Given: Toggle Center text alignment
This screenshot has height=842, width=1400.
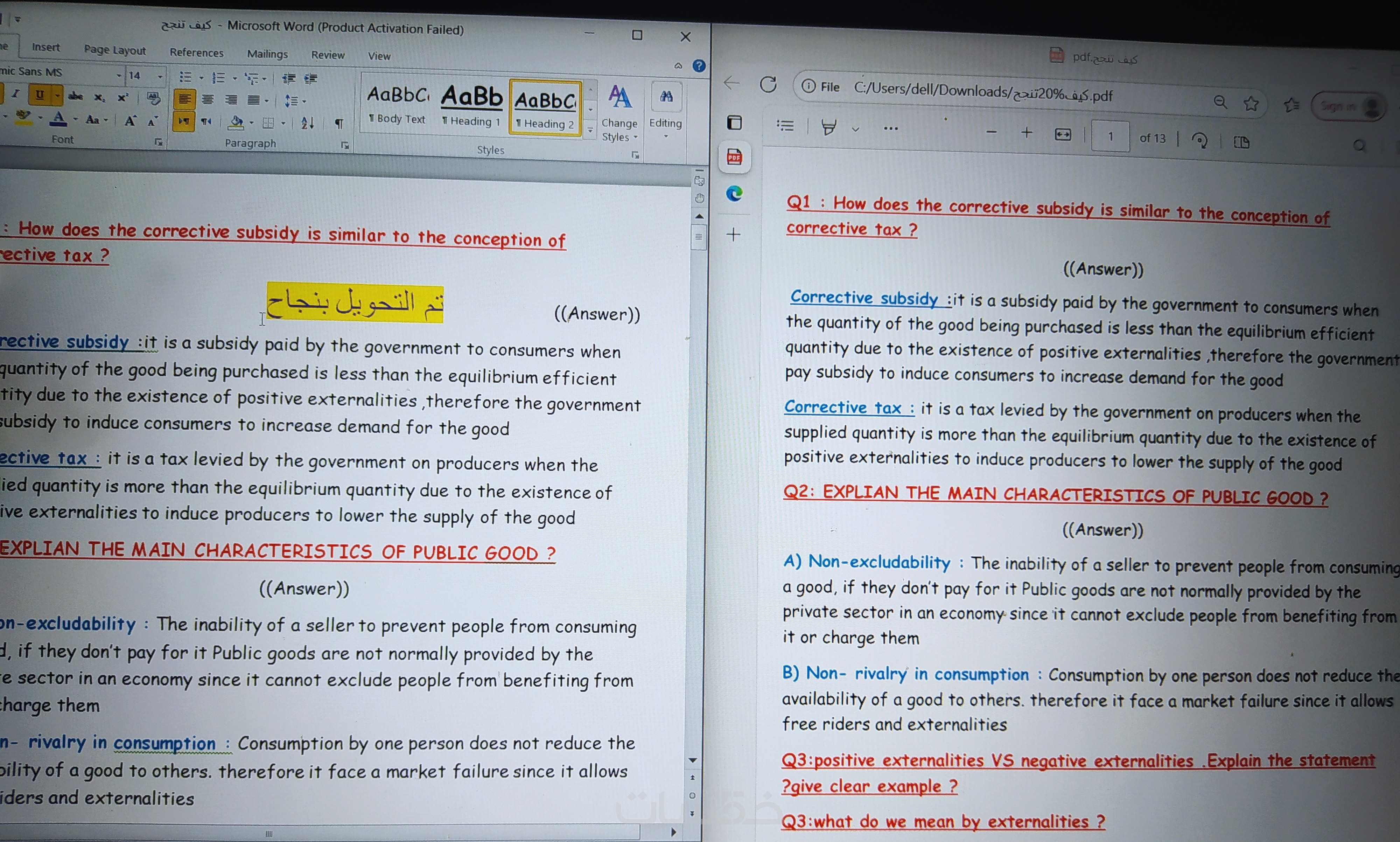Looking at the screenshot, I should pyautogui.click(x=208, y=100).
